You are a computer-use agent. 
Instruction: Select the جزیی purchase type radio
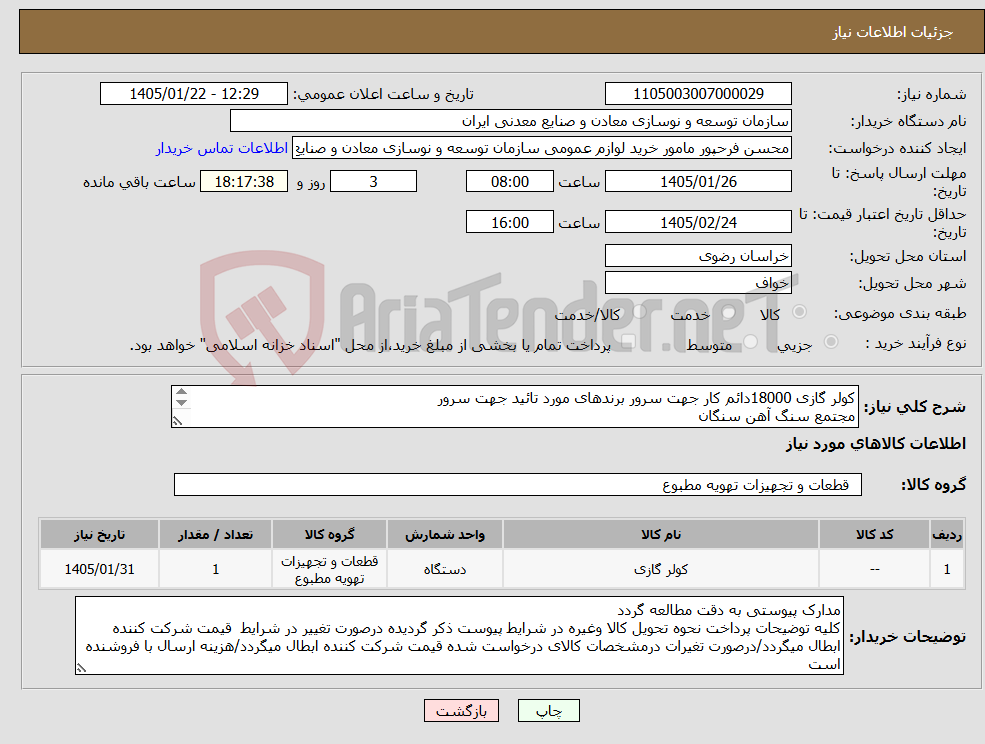pos(830,342)
